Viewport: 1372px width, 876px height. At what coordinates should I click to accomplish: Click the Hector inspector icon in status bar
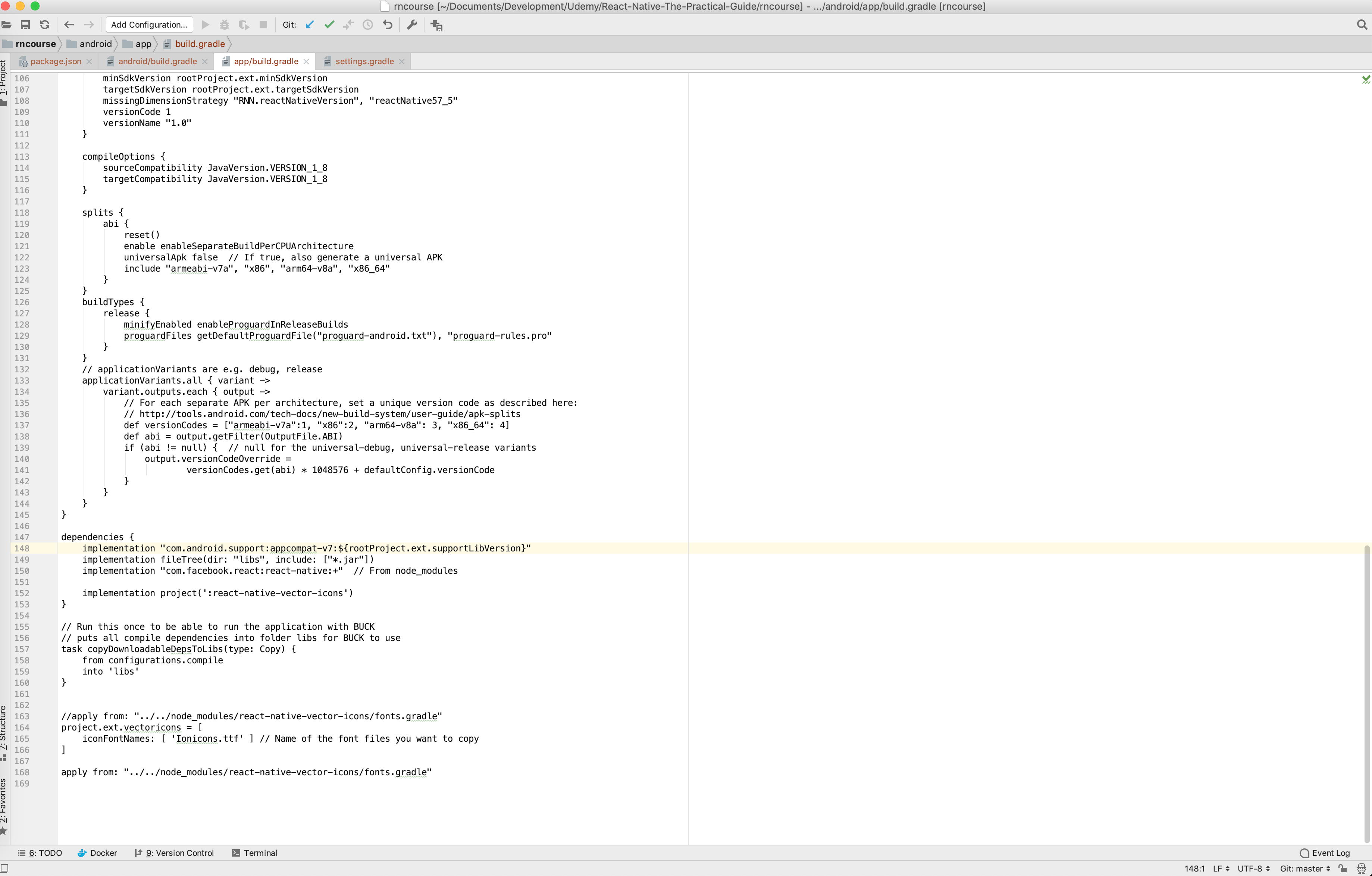click(x=1361, y=869)
